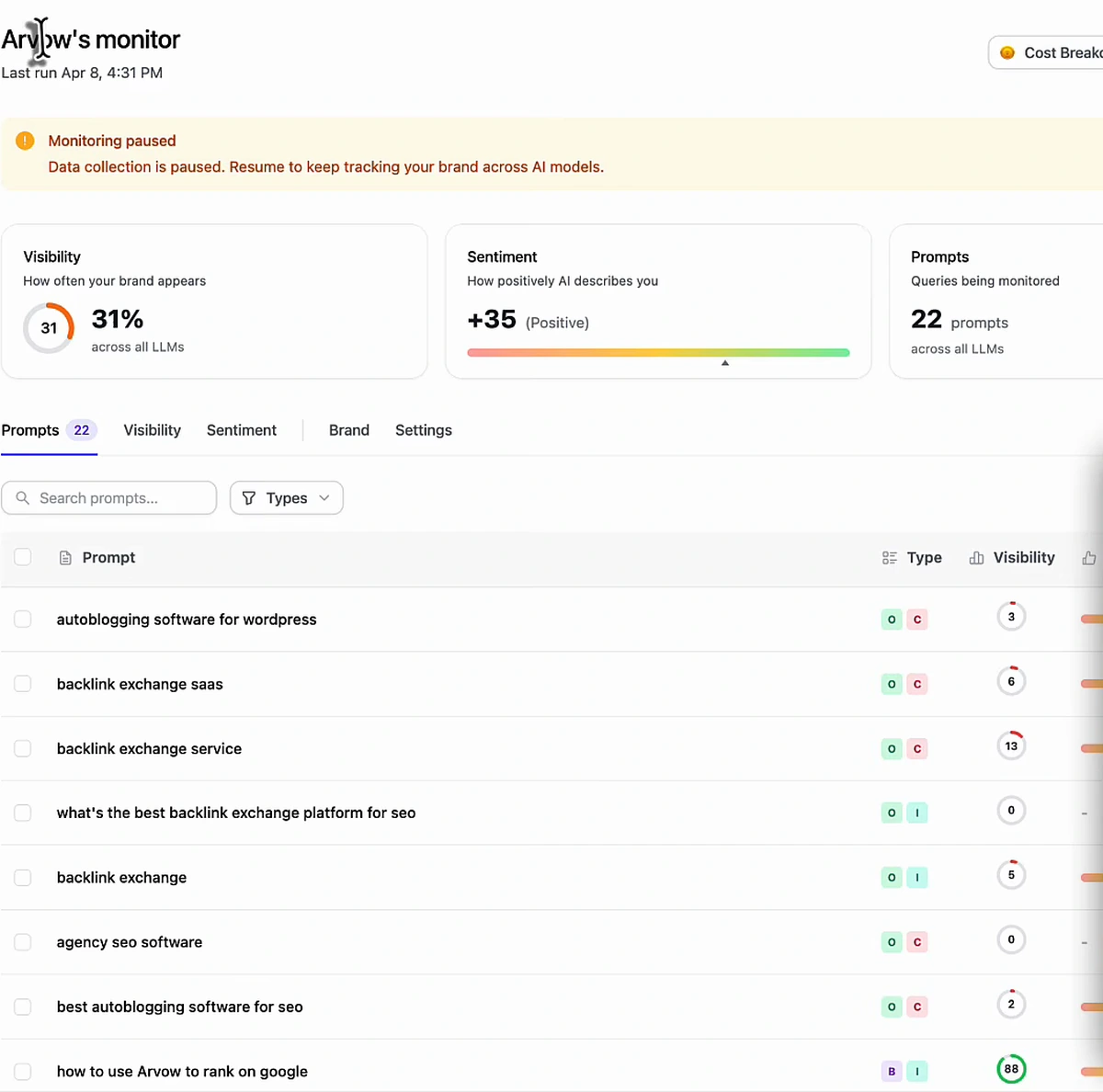Click the thumbs-up sentiment column icon
Image resolution: width=1103 pixels, height=1092 pixels.
(1089, 558)
